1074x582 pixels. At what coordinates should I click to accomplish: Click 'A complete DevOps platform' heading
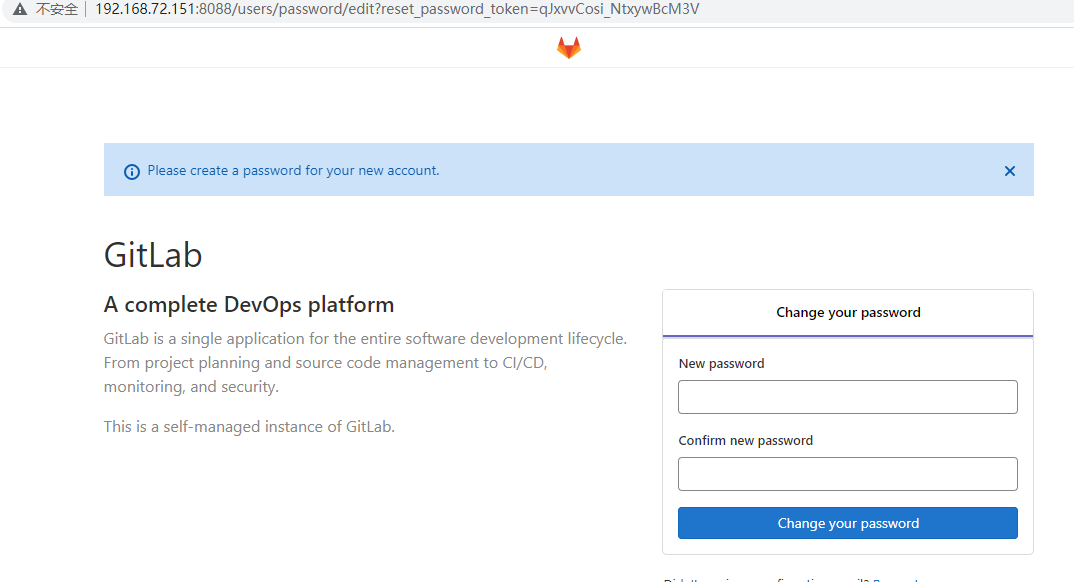coord(249,305)
